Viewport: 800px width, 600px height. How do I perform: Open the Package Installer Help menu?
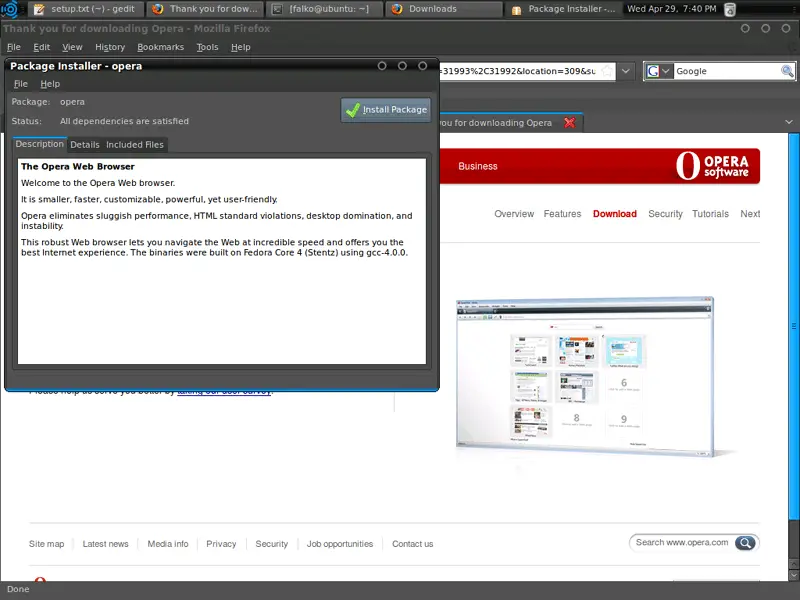tap(50, 84)
